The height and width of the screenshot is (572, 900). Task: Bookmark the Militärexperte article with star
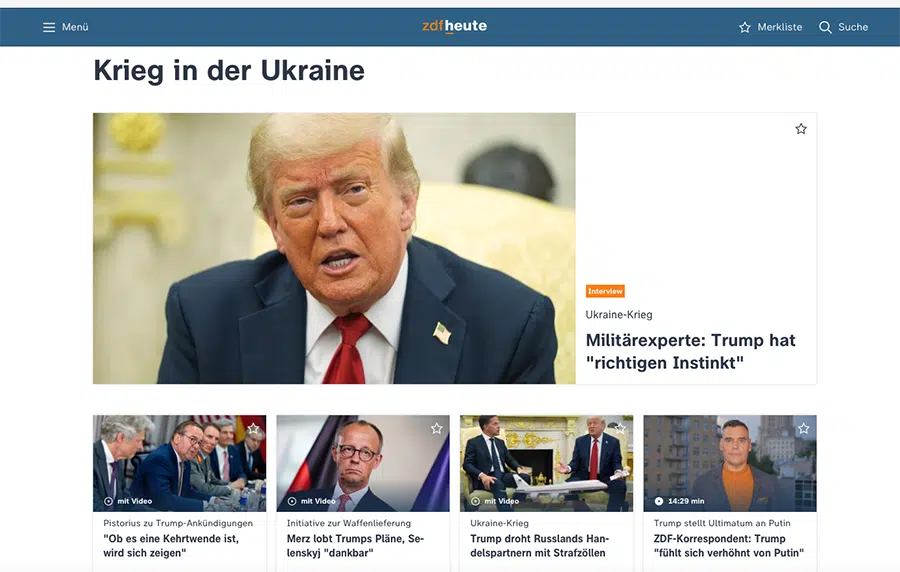tap(801, 129)
